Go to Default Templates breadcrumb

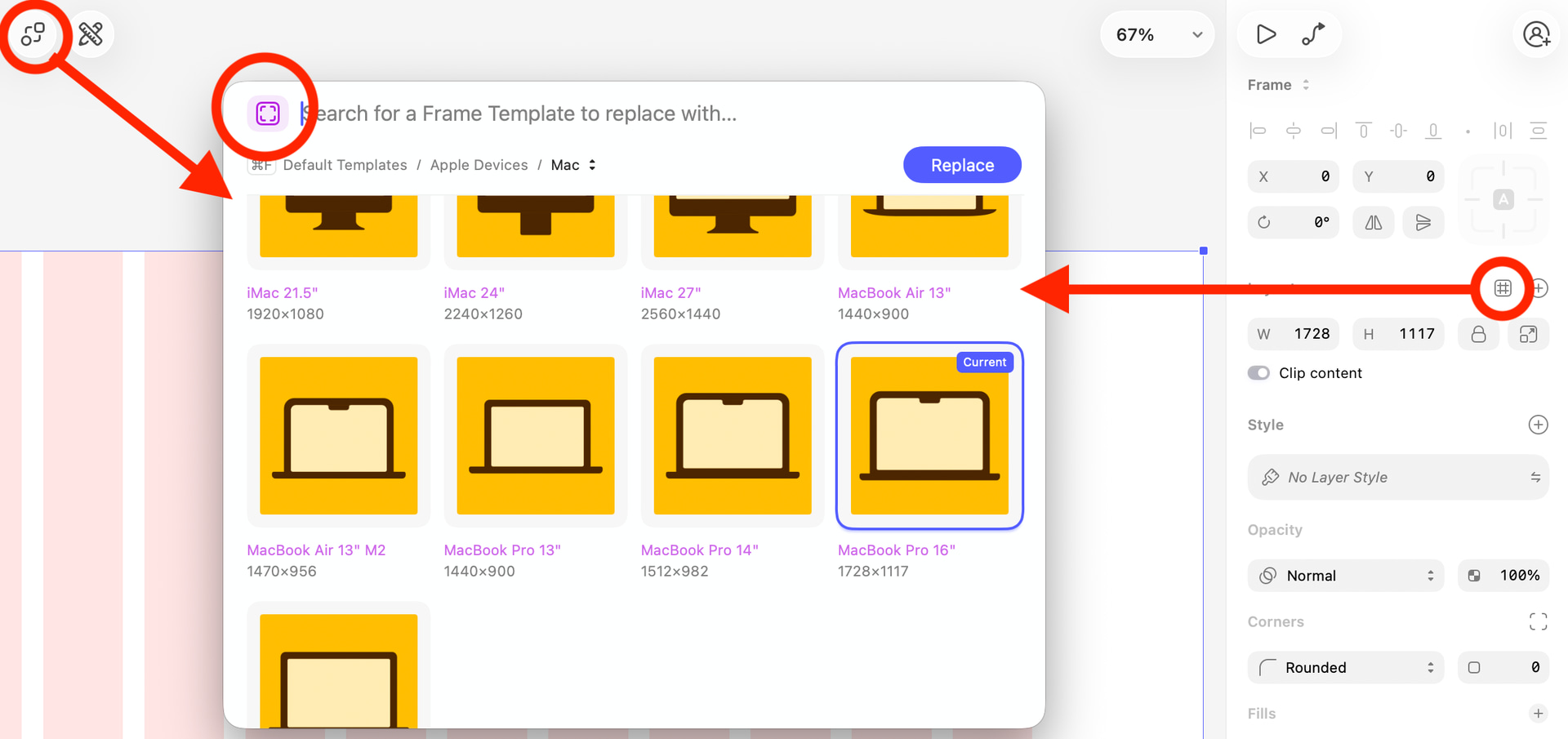point(345,165)
